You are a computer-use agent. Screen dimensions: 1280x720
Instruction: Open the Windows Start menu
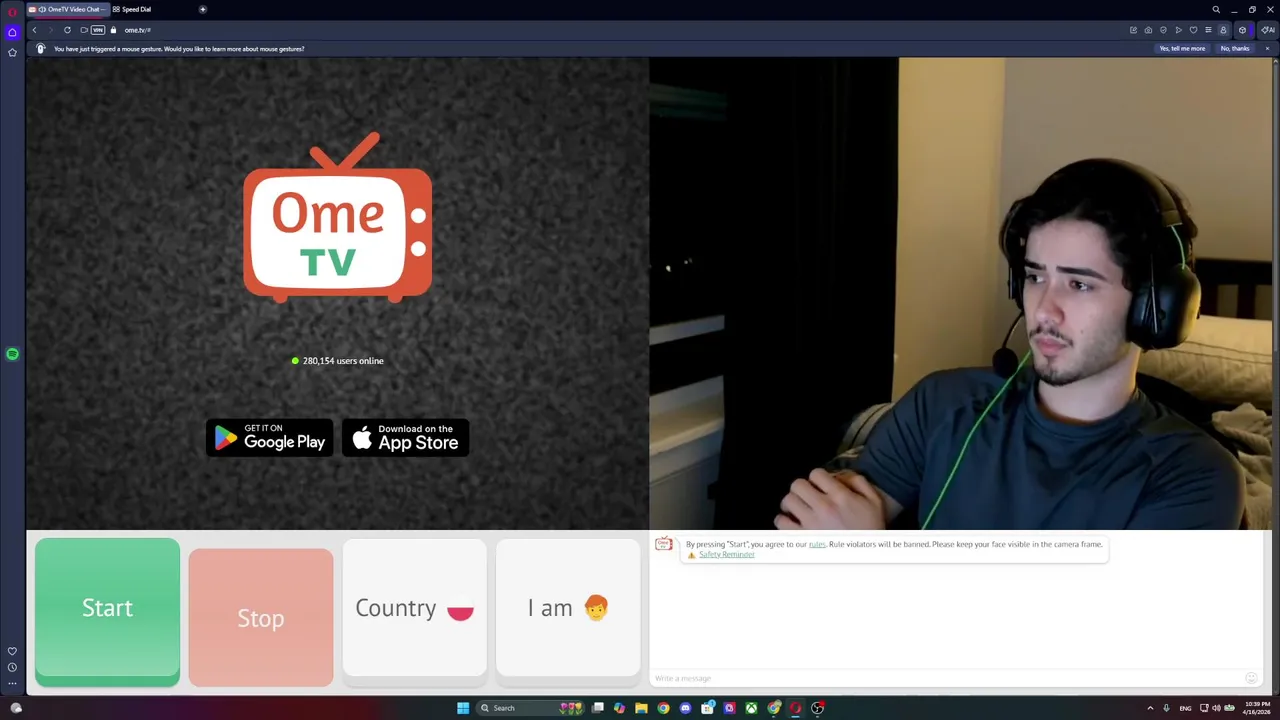[x=463, y=708]
